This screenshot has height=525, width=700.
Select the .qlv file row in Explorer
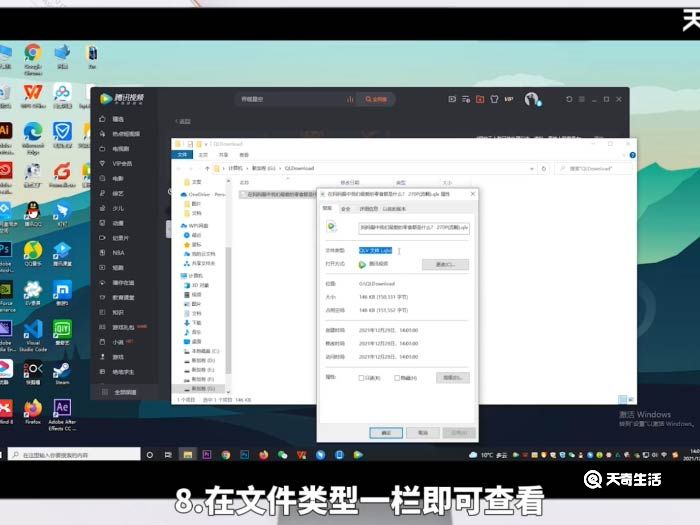[x=278, y=195]
